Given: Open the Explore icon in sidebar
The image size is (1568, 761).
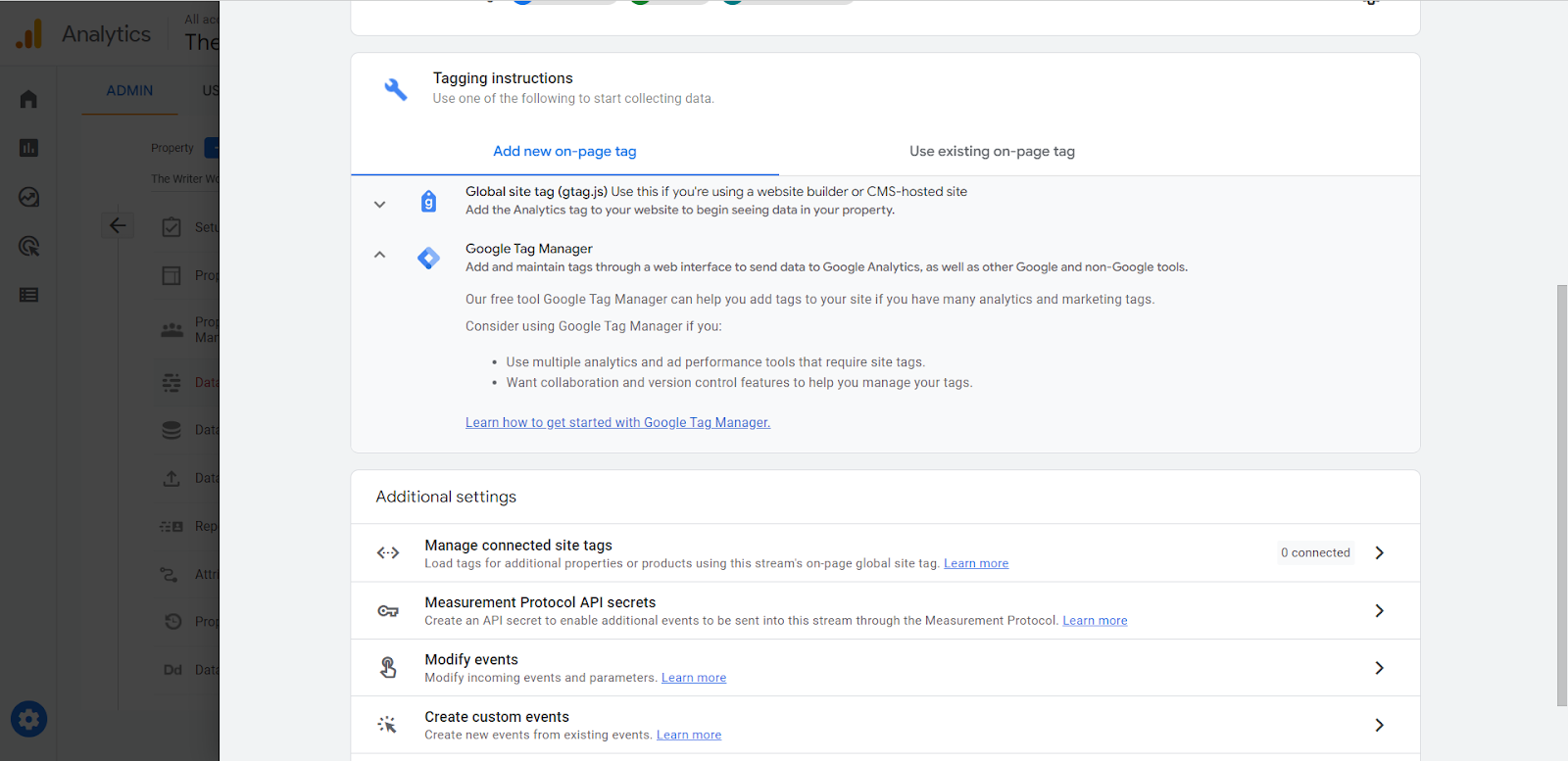Looking at the screenshot, I should [28, 197].
